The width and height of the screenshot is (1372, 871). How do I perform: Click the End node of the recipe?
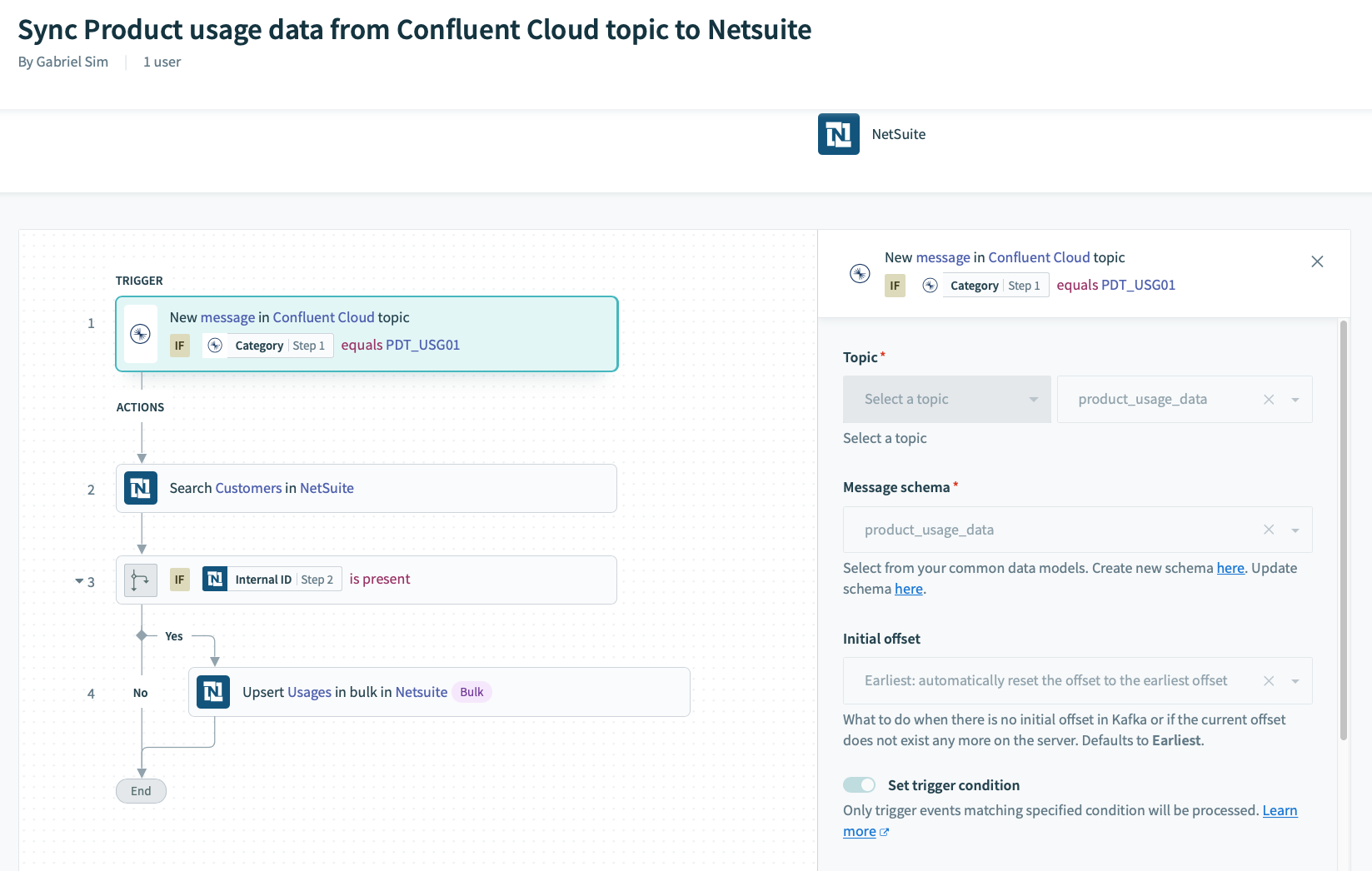point(141,791)
